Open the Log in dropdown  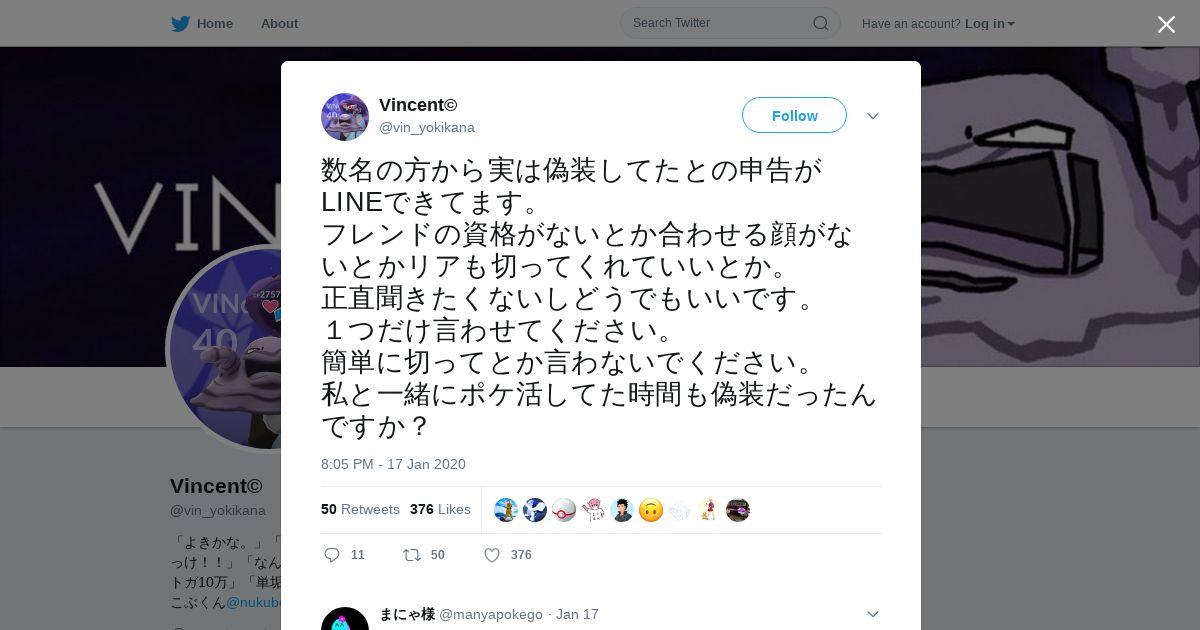tap(990, 23)
